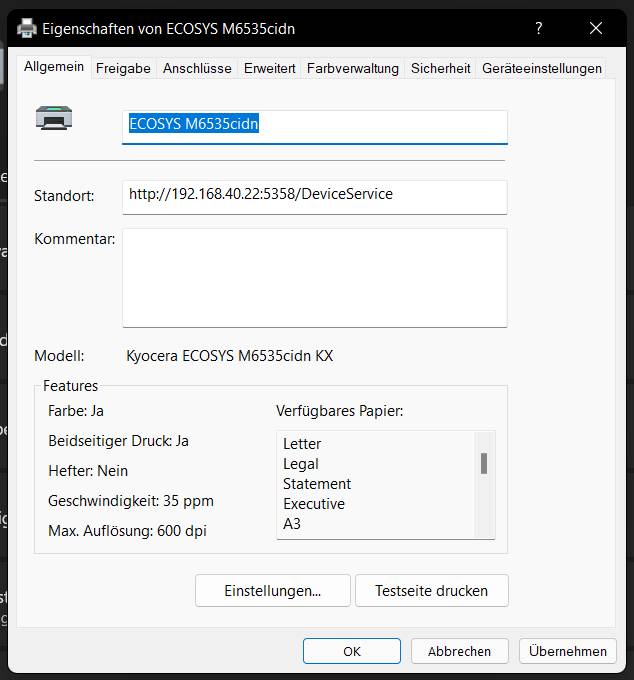
Task: Select the Sicherheit tab
Action: (441, 69)
